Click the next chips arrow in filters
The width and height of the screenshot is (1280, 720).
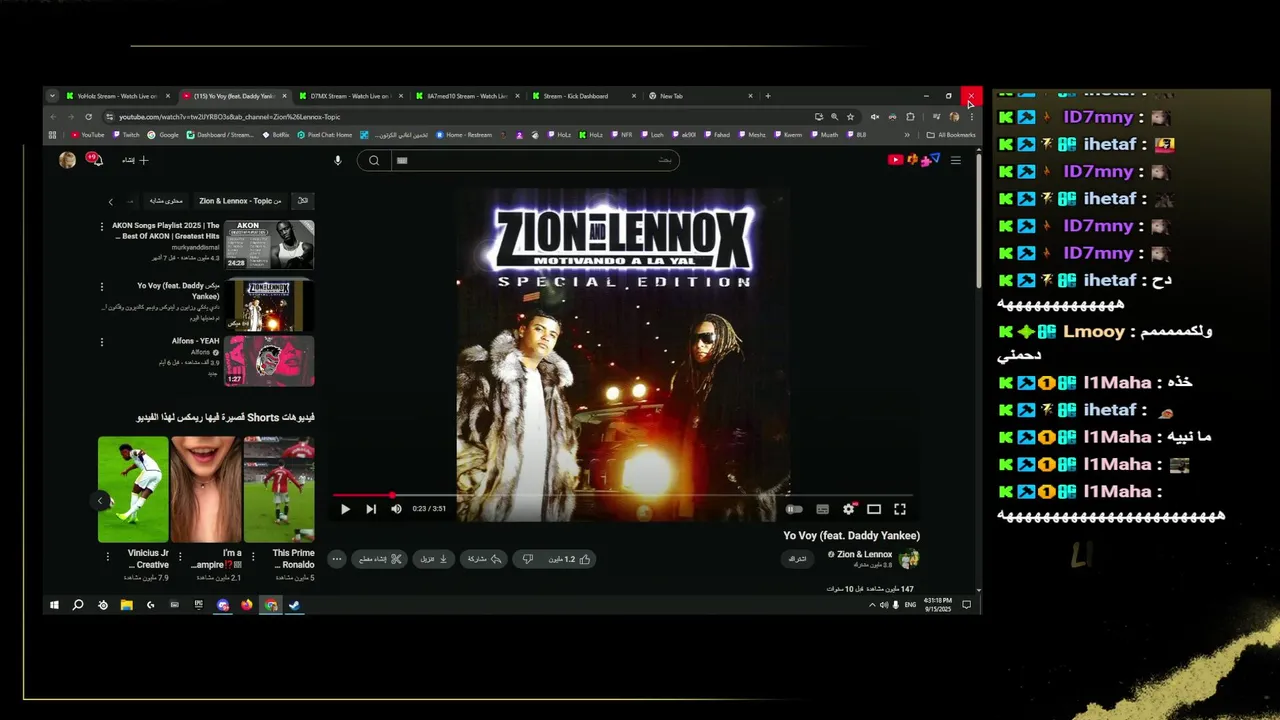111,201
